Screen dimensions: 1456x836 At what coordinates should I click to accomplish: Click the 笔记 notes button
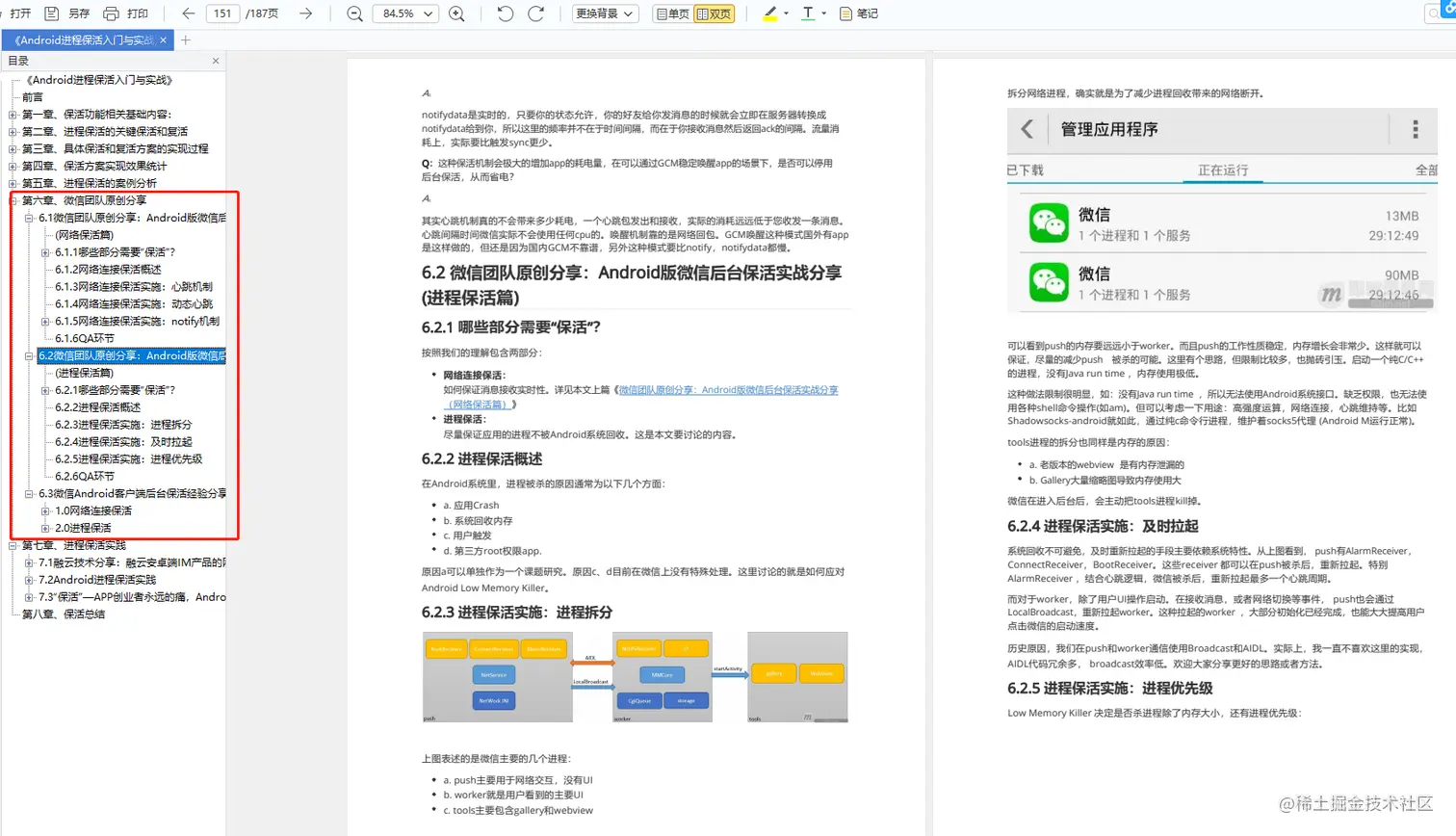(x=857, y=13)
